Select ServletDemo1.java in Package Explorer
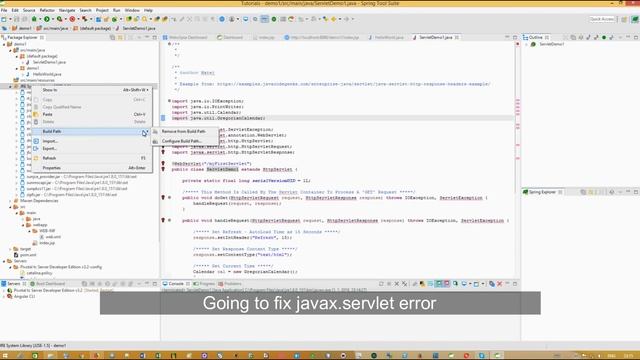 (x=46, y=62)
